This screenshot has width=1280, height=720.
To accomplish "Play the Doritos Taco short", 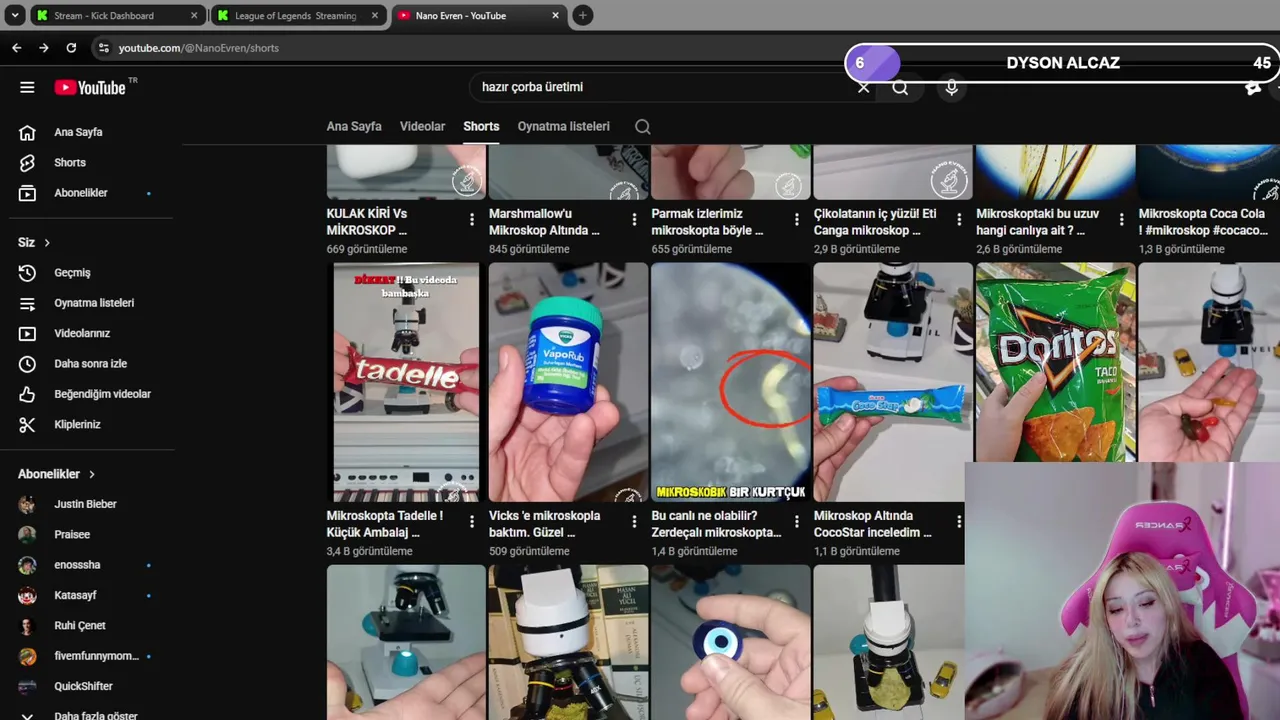I will pyautogui.click(x=1056, y=362).
